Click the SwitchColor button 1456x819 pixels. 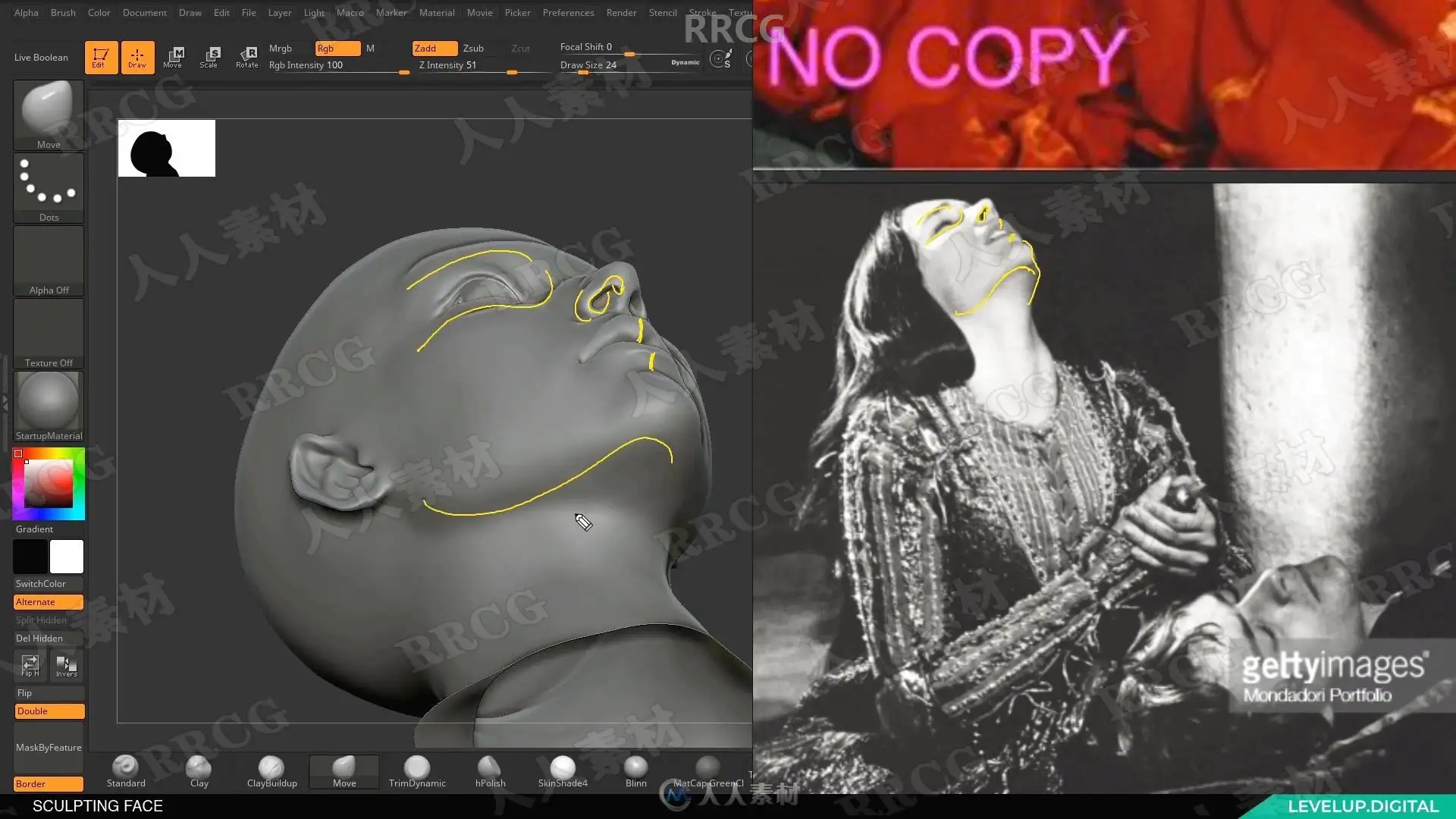pyautogui.click(x=49, y=584)
